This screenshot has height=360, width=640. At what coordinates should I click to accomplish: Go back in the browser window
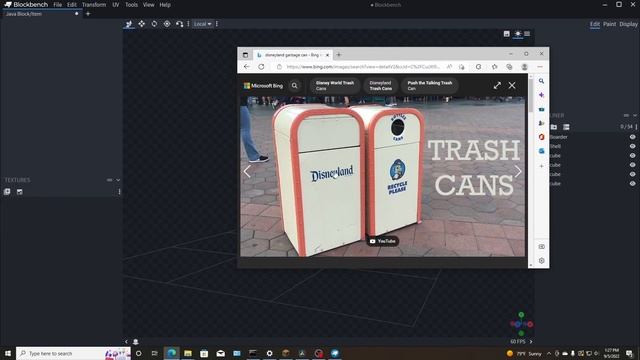pyautogui.click(x=247, y=67)
